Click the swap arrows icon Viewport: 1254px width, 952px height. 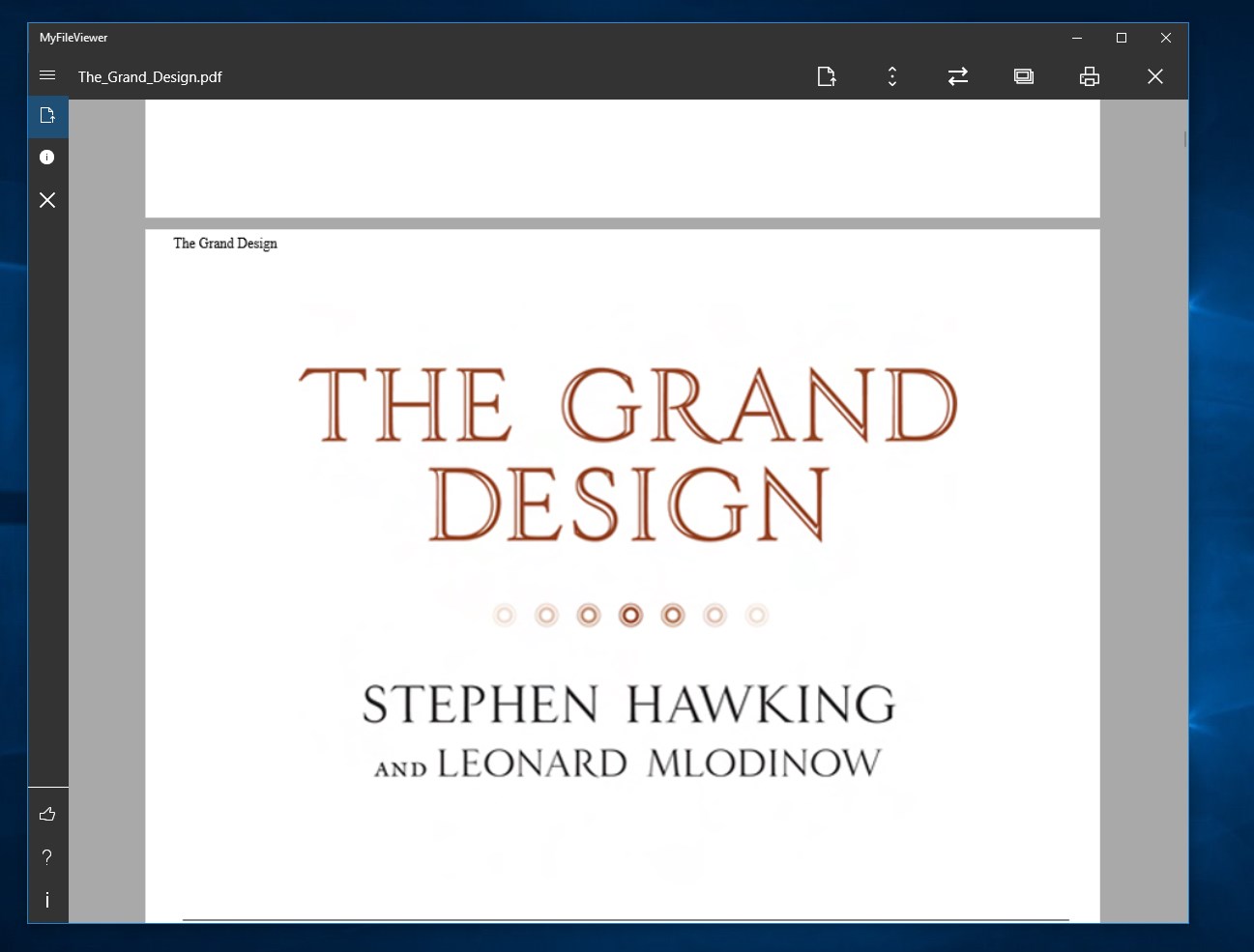pyautogui.click(x=958, y=76)
